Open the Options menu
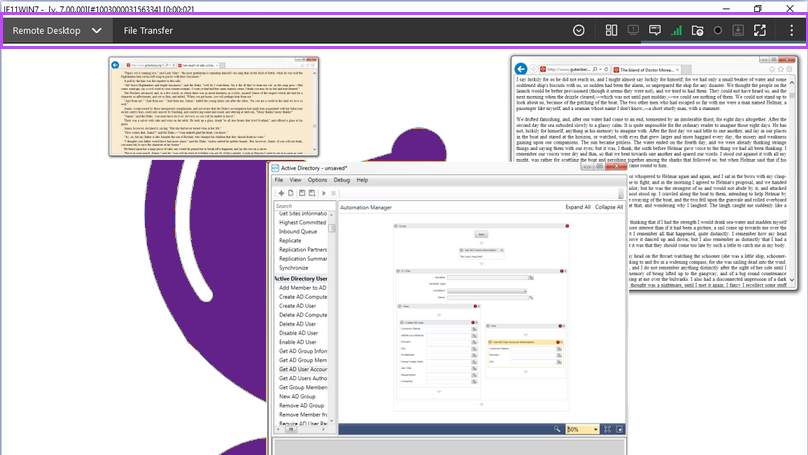 tap(316, 180)
